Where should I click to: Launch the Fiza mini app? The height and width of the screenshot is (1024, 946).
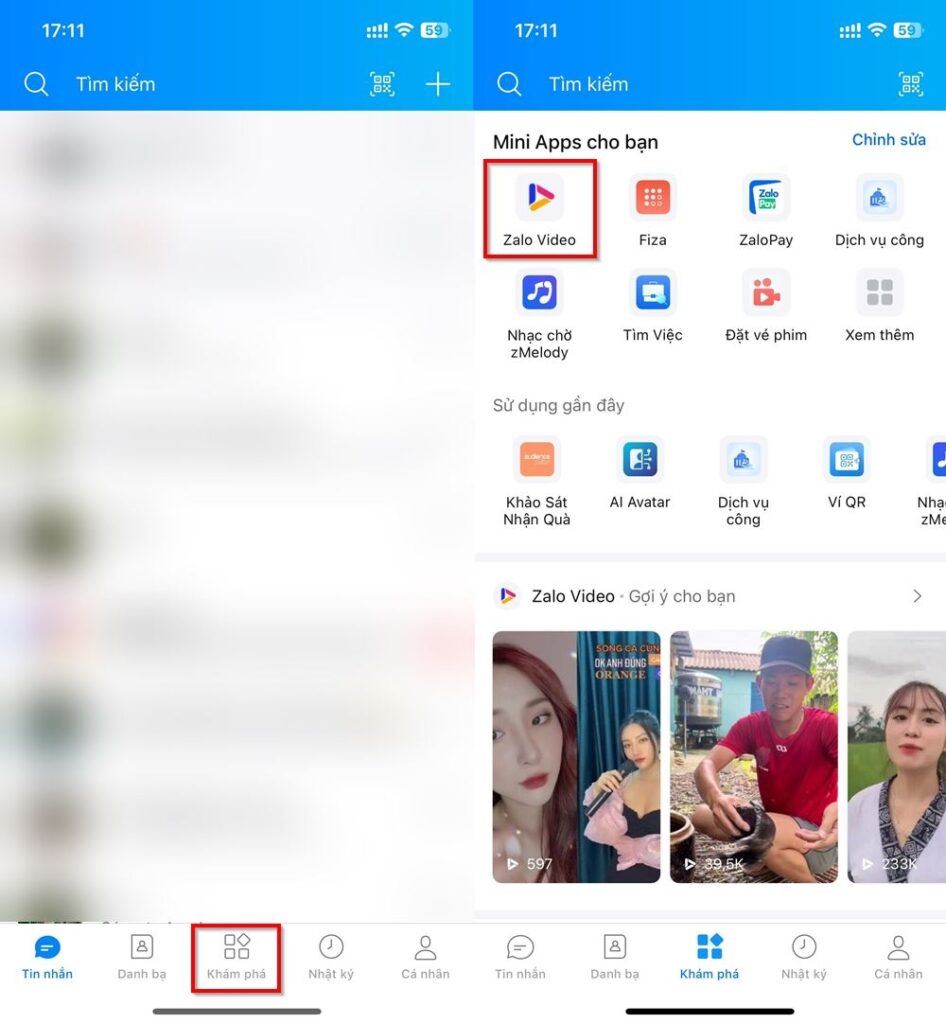[x=653, y=196]
